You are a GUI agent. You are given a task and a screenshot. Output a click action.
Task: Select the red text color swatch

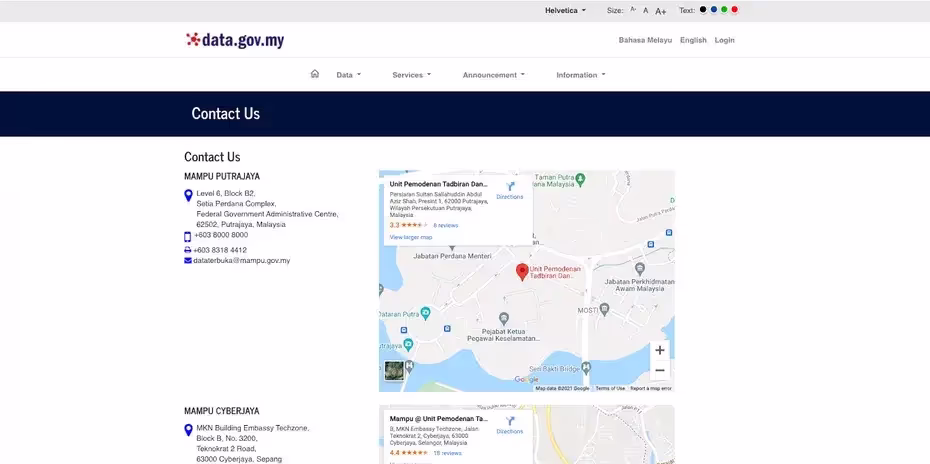click(735, 10)
